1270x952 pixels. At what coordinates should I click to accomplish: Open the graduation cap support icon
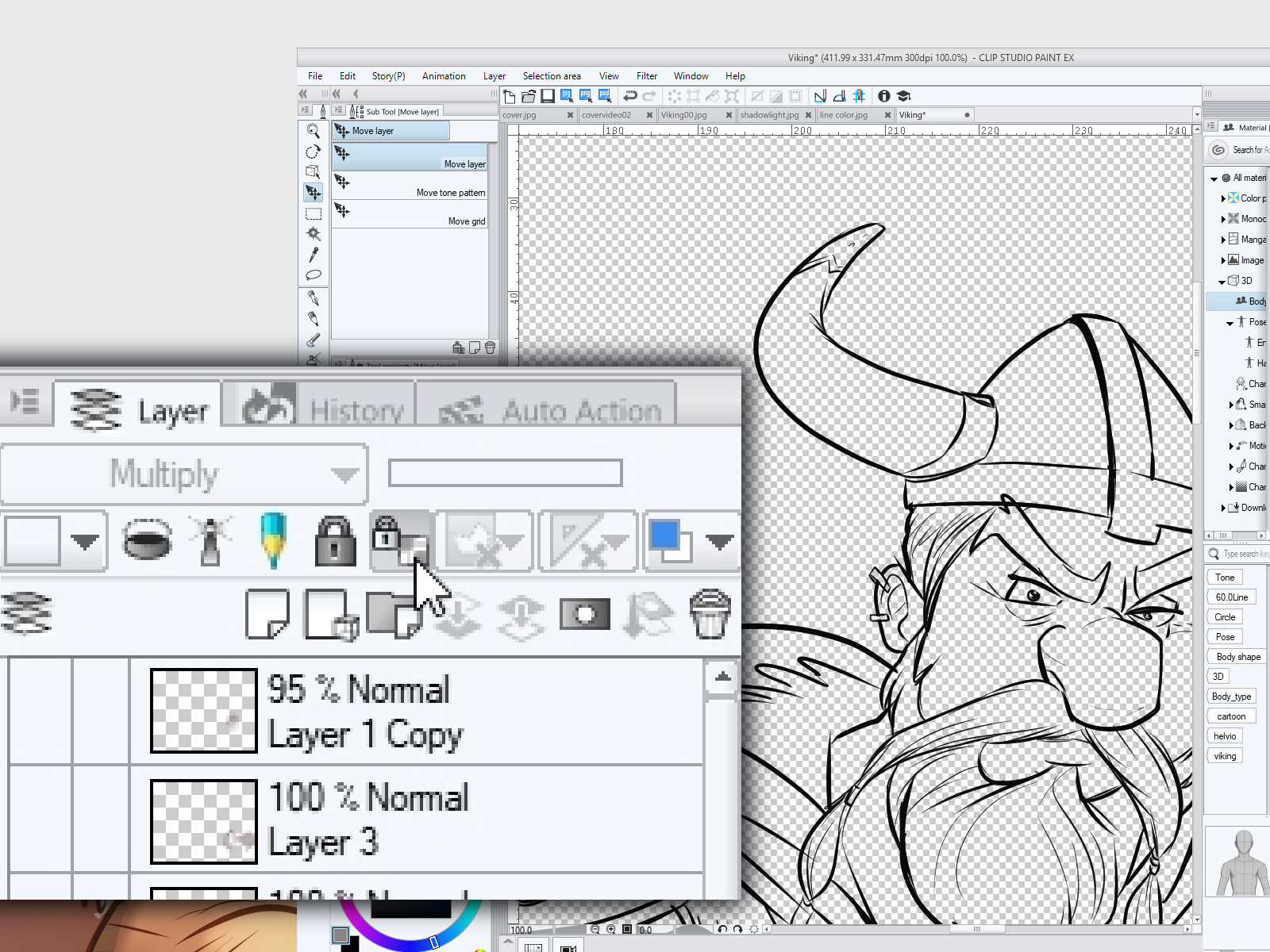[x=903, y=96]
